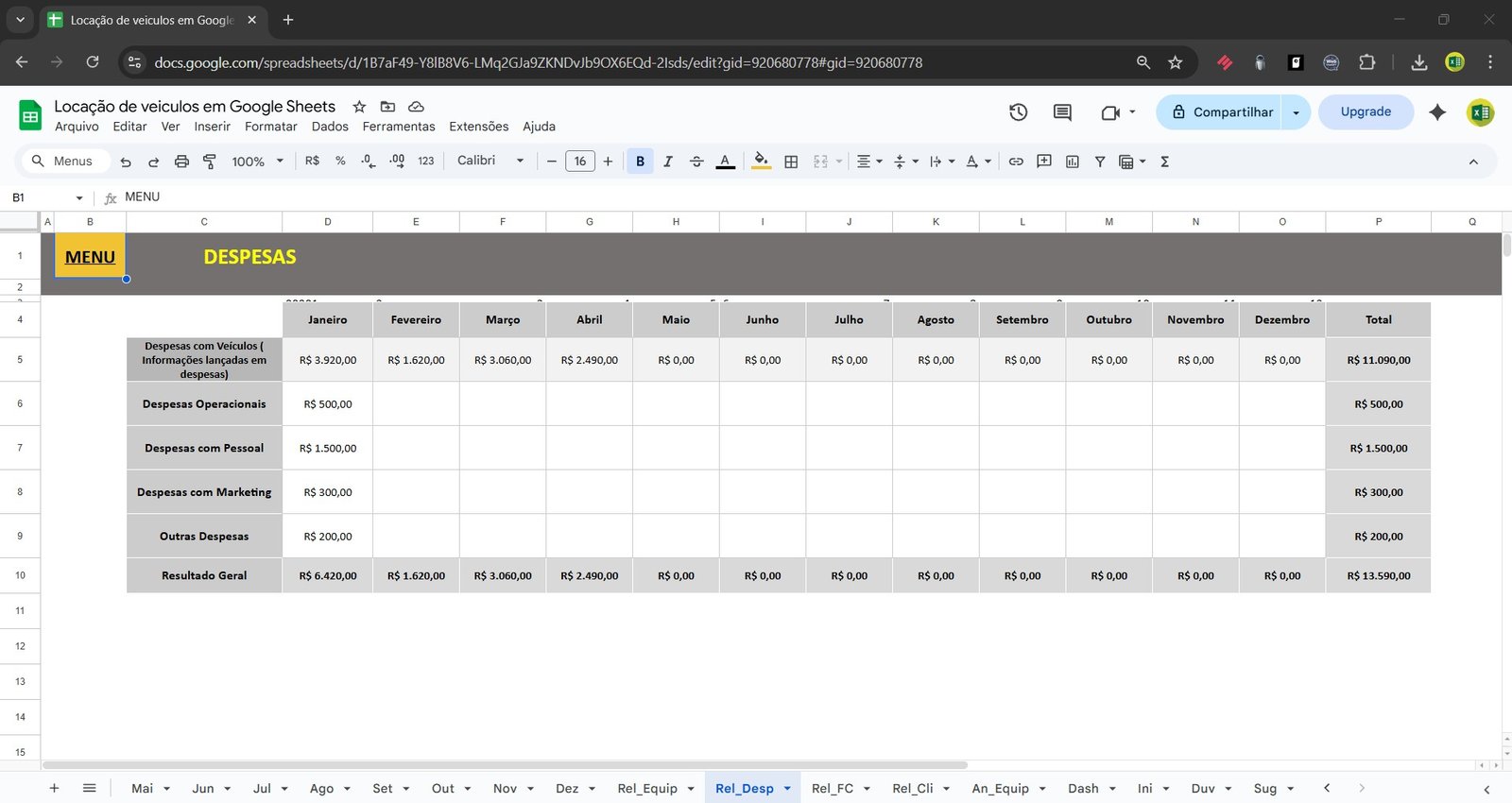Click the insert link icon
This screenshot has height=803, width=1512.
pos(1016,162)
